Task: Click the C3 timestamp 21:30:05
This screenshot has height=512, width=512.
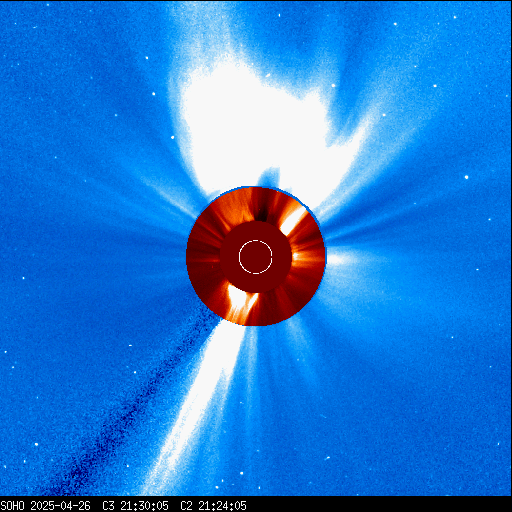Action: (144, 506)
